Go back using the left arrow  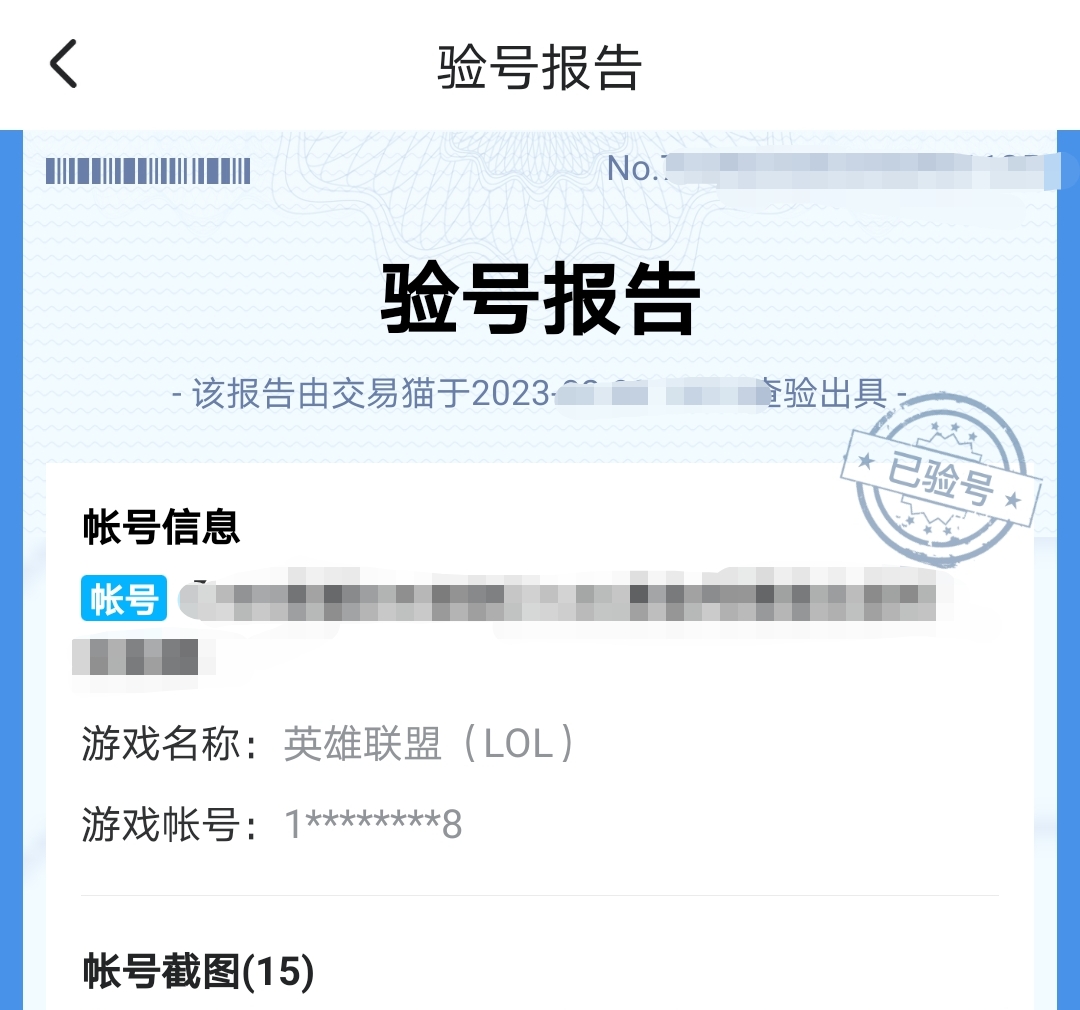tap(63, 63)
